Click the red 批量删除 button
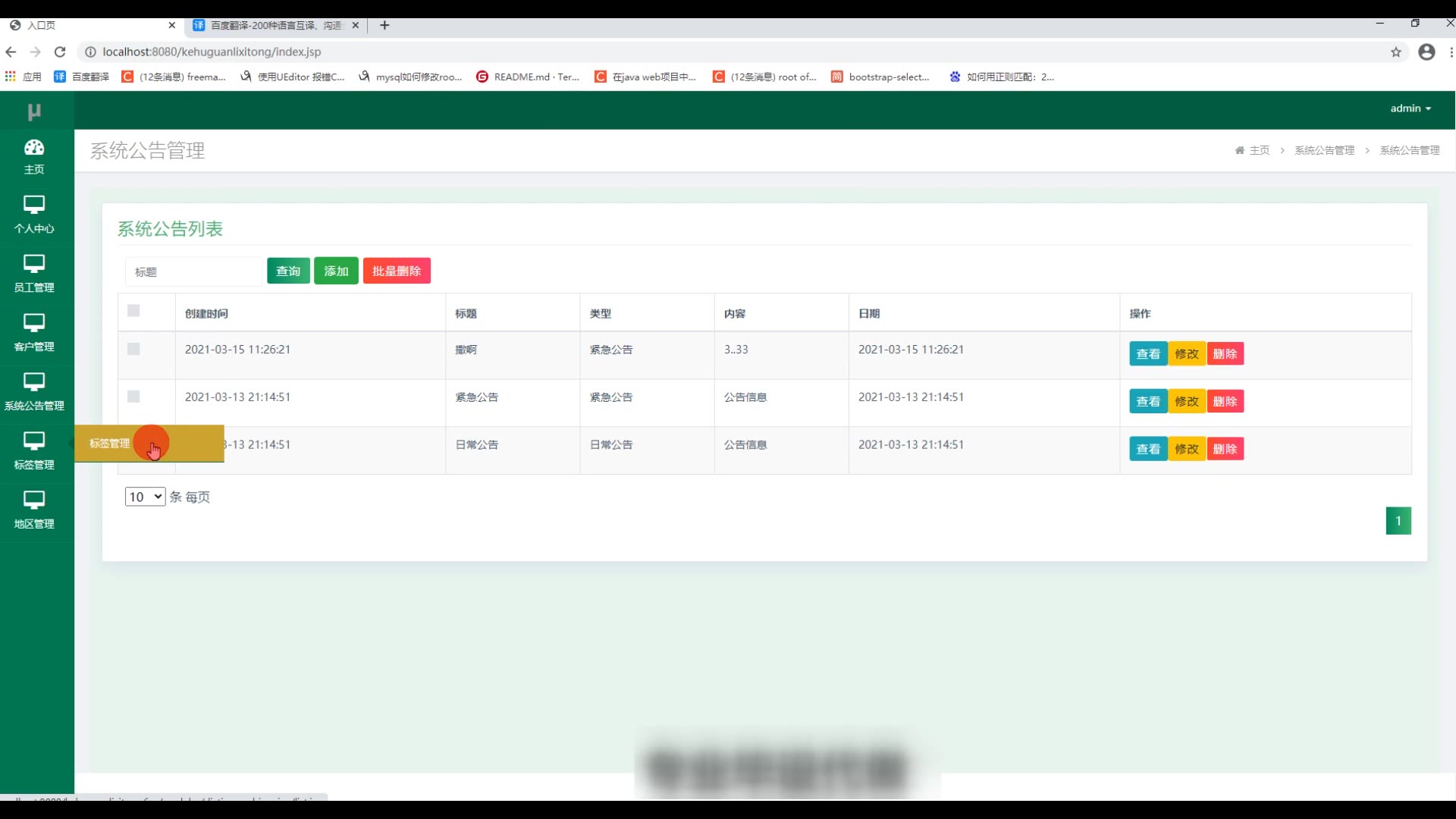Screen dimensions: 1456x819 (397, 271)
